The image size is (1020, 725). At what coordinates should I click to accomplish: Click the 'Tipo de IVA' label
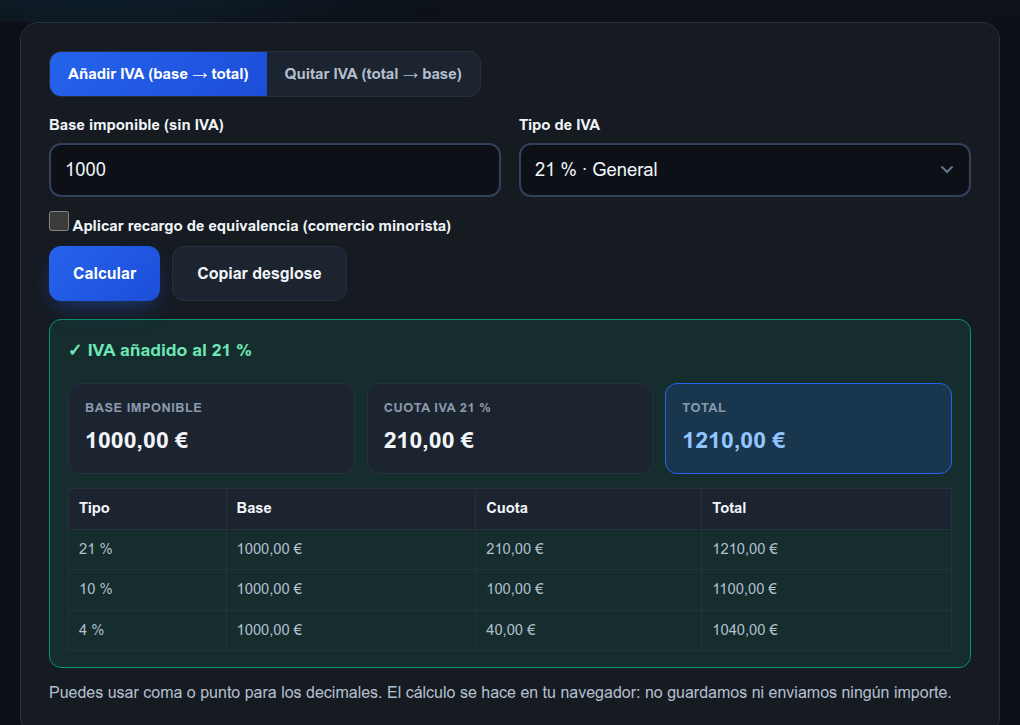click(x=559, y=125)
